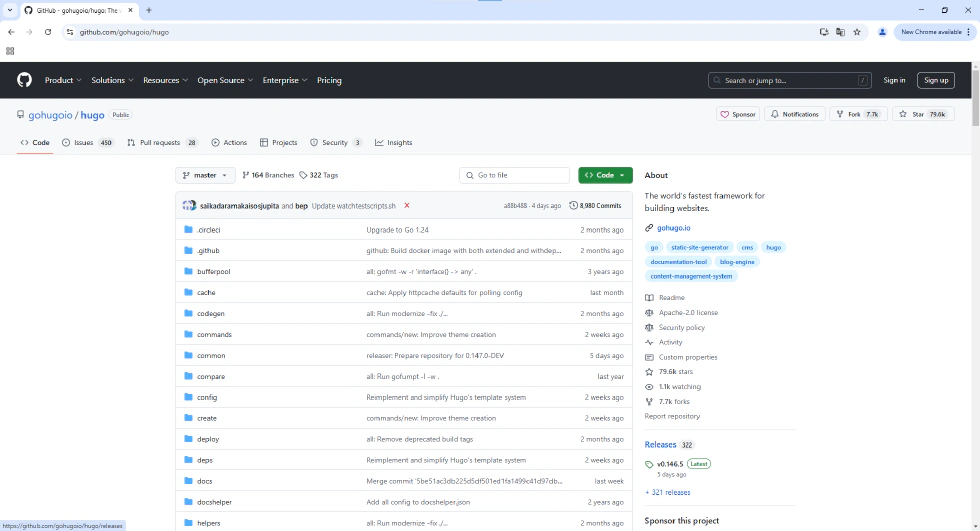The image size is (980, 531).
Task: Open the 8,980 Commits history
Action: coord(595,205)
